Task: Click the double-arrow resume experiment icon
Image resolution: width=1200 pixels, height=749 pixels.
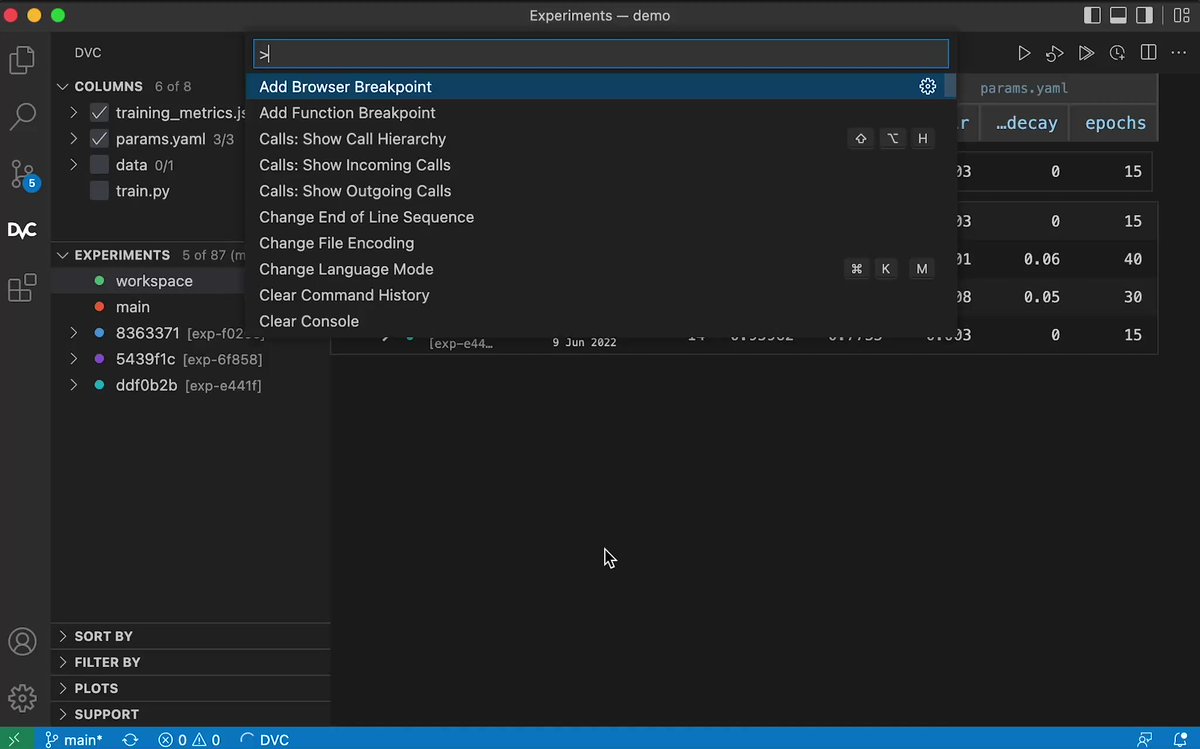Action: click(x=1086, y=52)
